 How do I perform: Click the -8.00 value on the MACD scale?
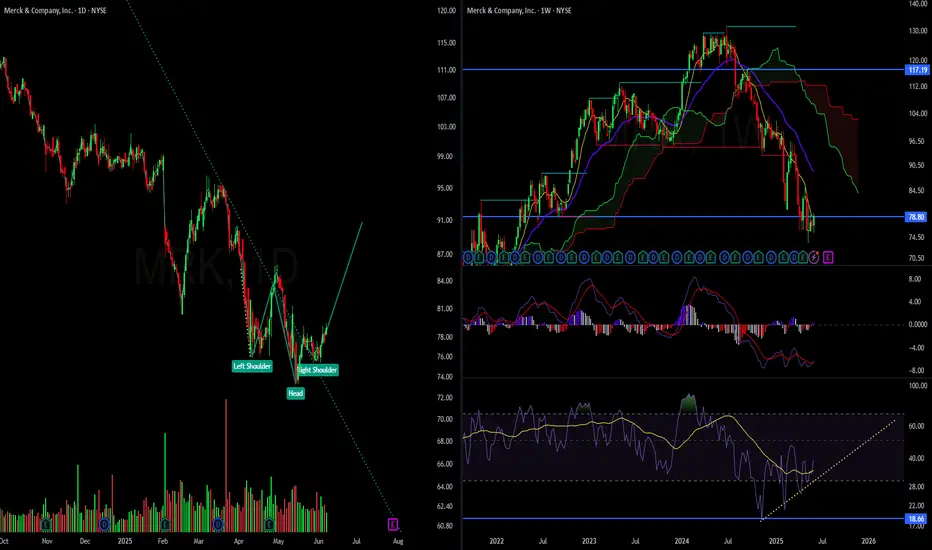(916, 370)
